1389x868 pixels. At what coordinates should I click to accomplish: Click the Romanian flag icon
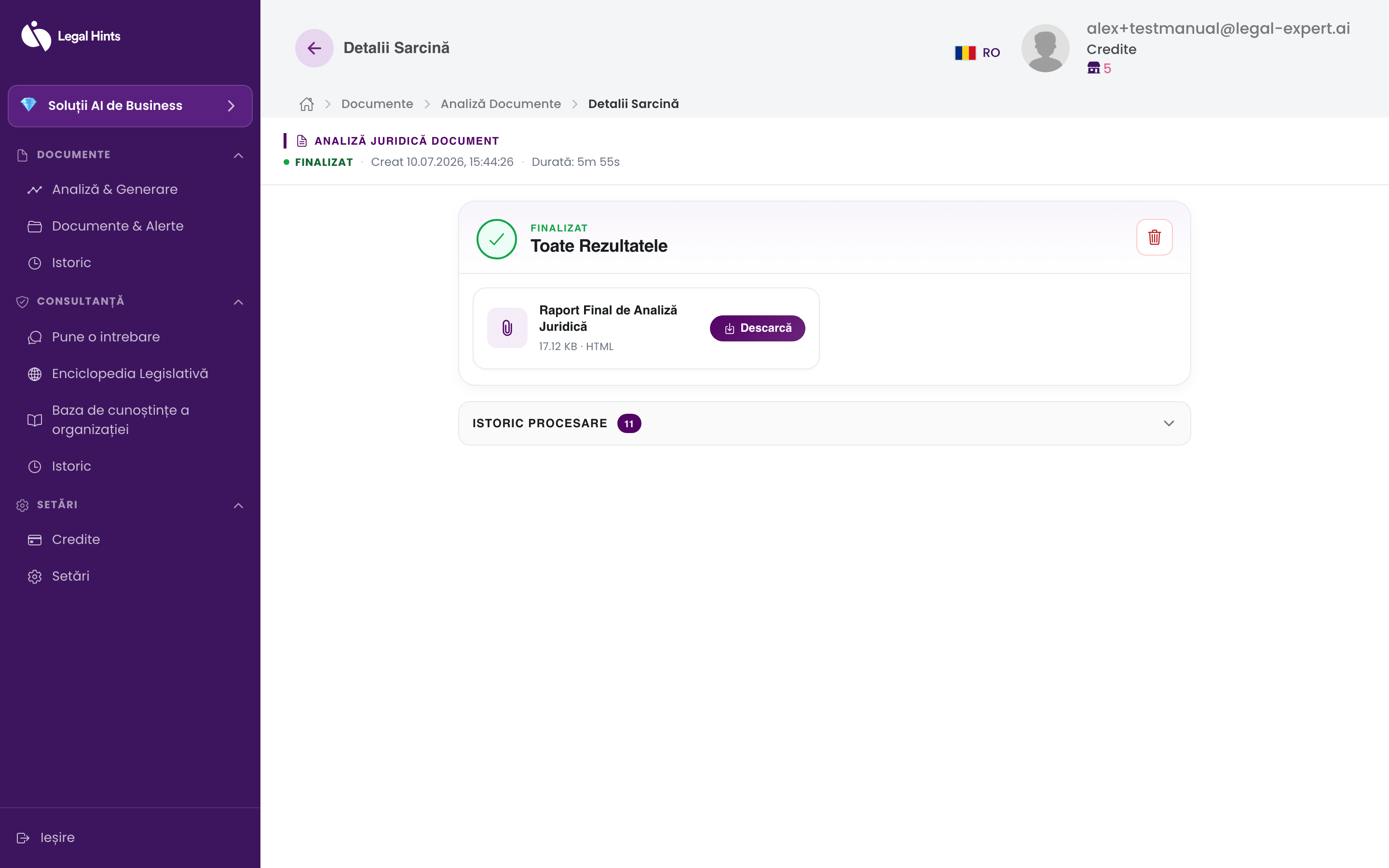pos(965,53)
